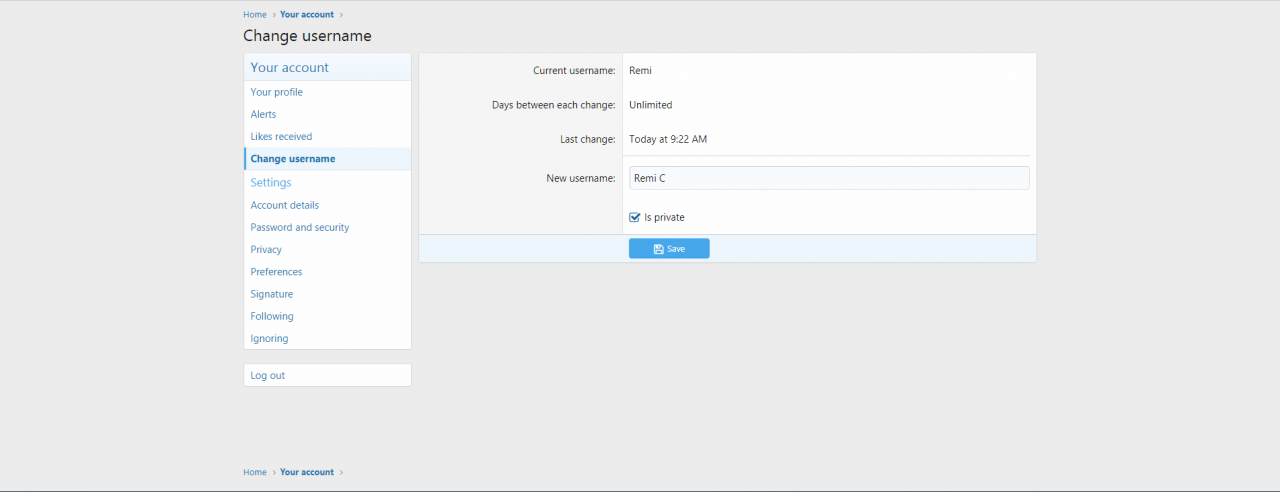Click Home in the bottom breadcrumb

click(x=255, y=472)
